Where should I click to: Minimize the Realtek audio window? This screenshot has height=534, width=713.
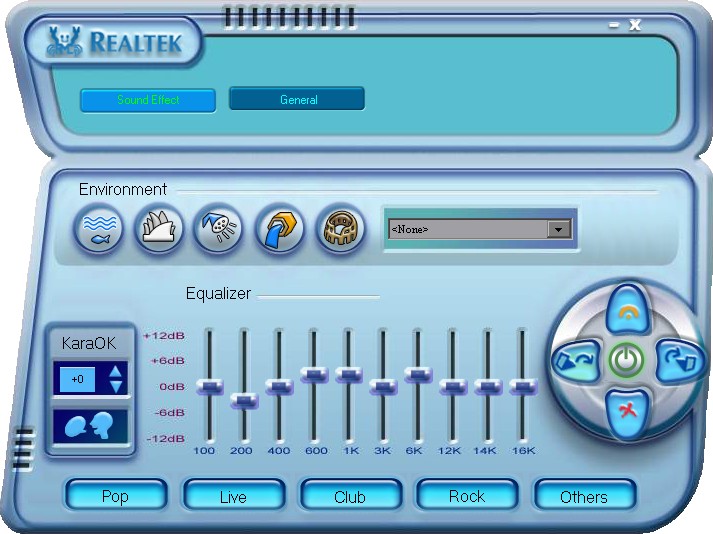click(614, 25)
